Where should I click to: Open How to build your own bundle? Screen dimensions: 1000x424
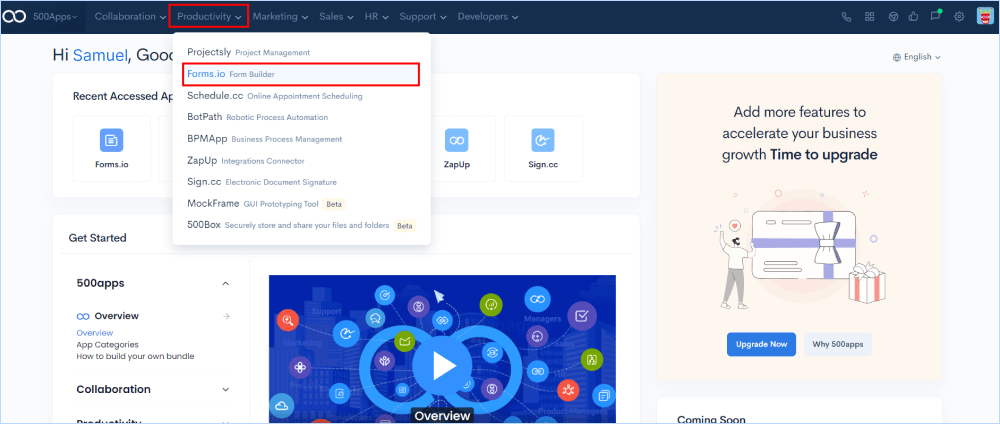tap(135, 356)
